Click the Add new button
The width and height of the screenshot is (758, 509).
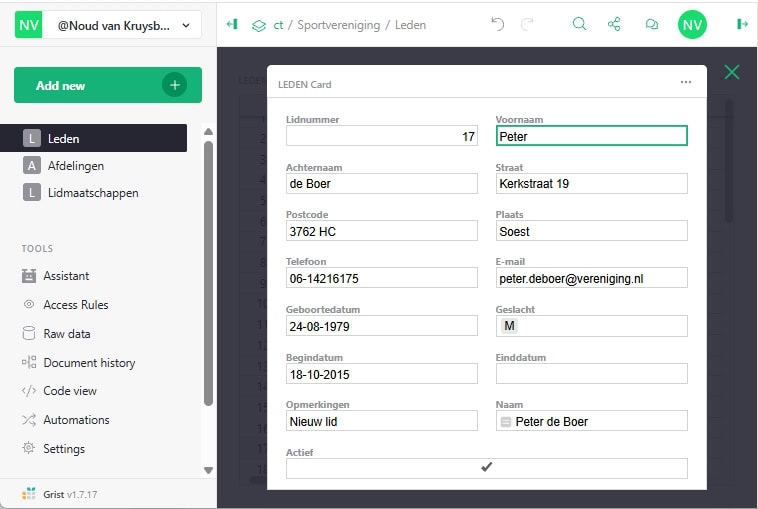click(108, 85)
